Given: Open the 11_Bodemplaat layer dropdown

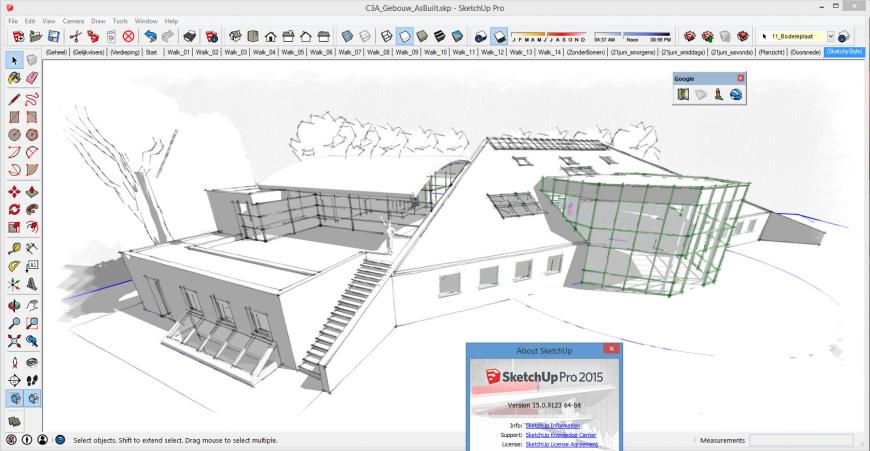Looking at the screenshot, I should click(831, 37).
